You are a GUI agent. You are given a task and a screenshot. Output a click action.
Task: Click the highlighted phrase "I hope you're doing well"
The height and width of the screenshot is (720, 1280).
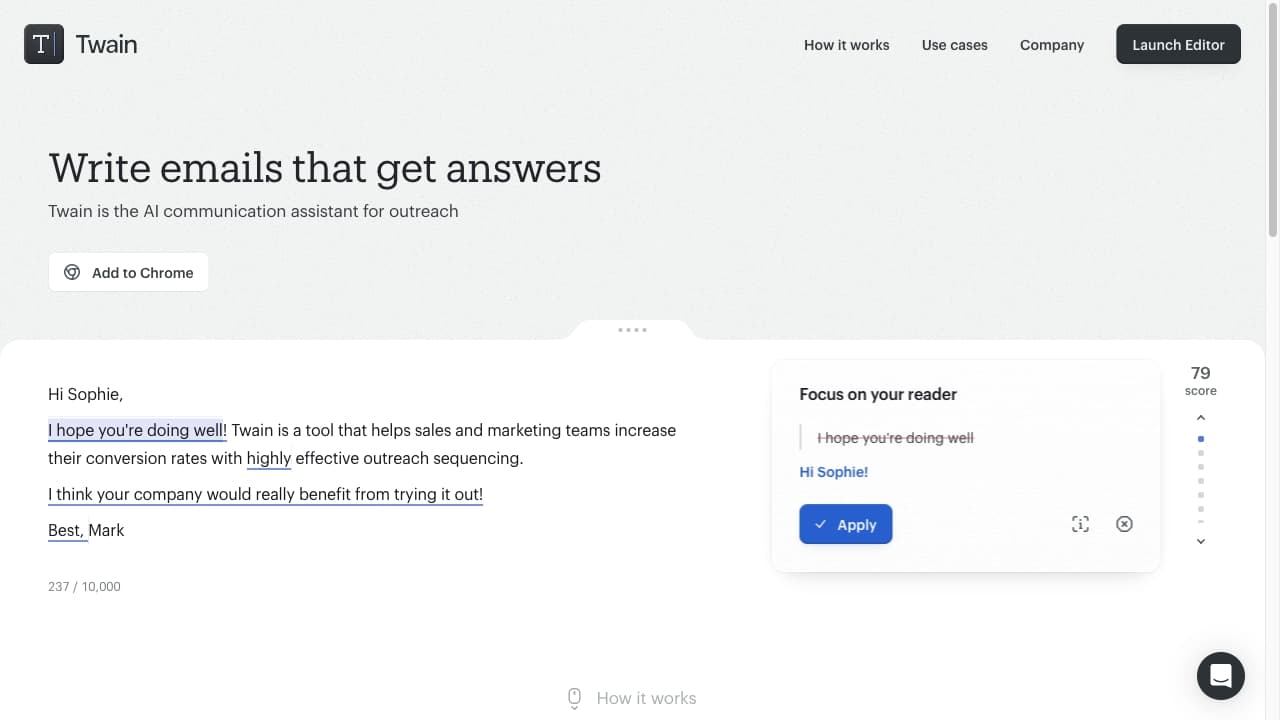(x=136, y=430)
